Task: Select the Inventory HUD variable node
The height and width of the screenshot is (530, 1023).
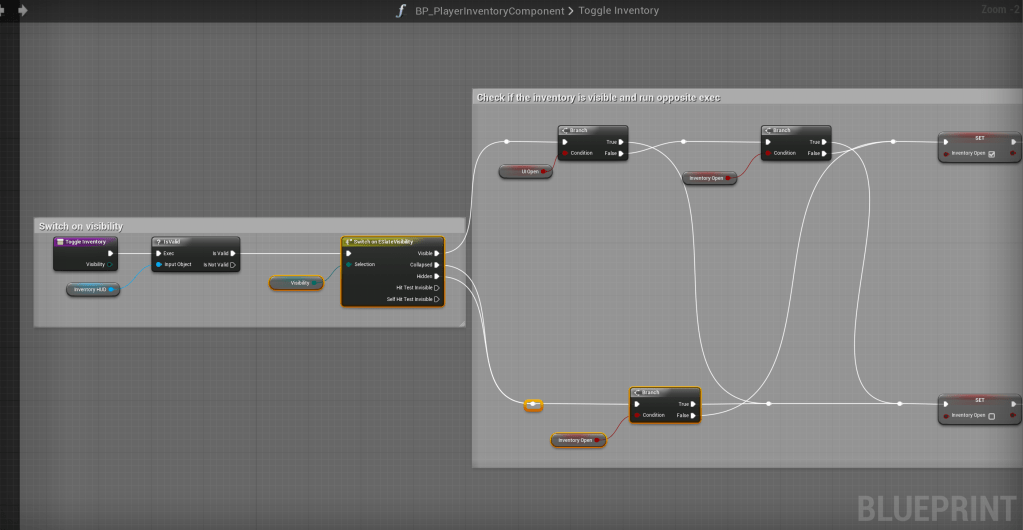Action: 92,290
